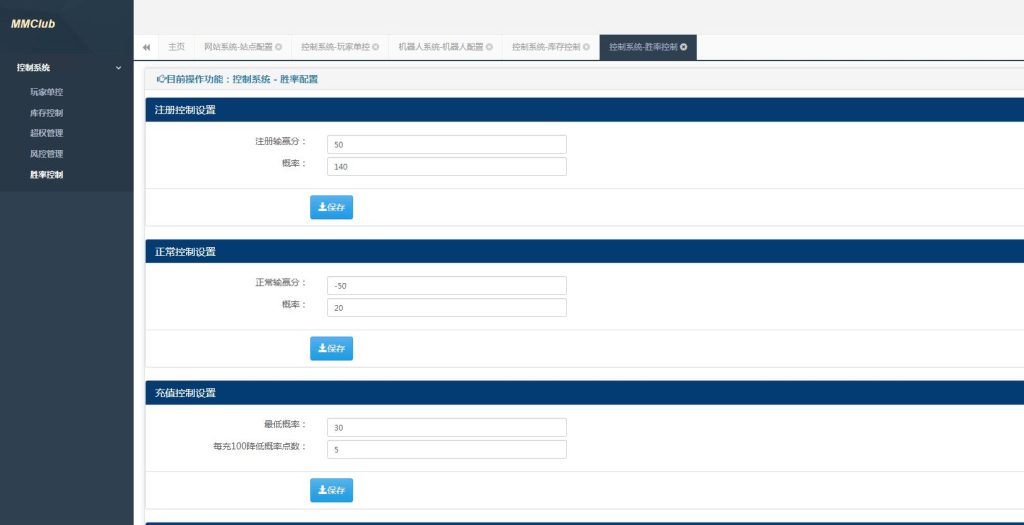Click the 注册输赢分 label

pos(281,141)
